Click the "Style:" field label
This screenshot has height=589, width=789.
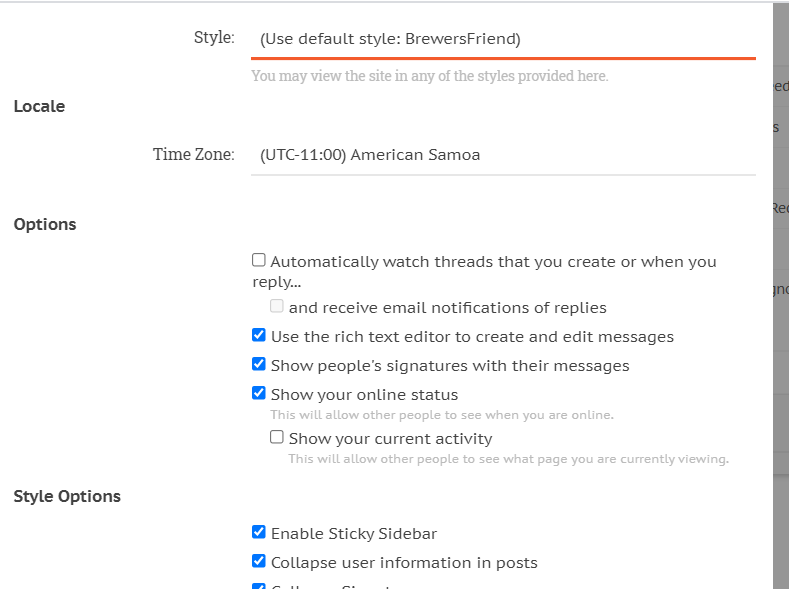tap(214, 38)
